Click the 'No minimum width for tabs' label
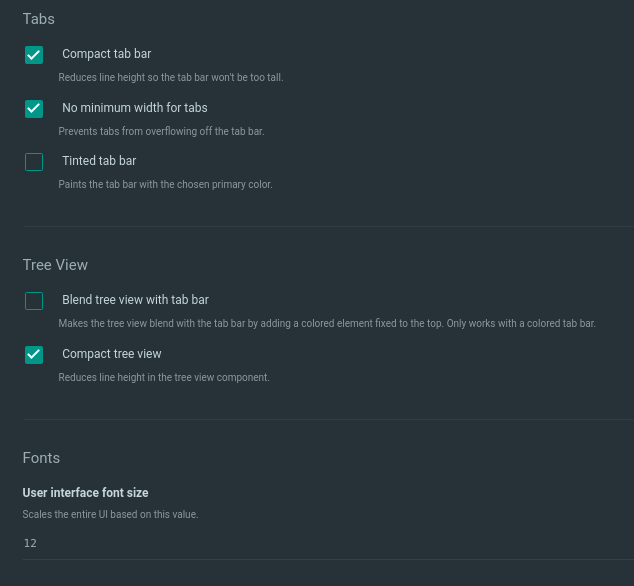Screen dimensions: 634x586 pos(134,107)
